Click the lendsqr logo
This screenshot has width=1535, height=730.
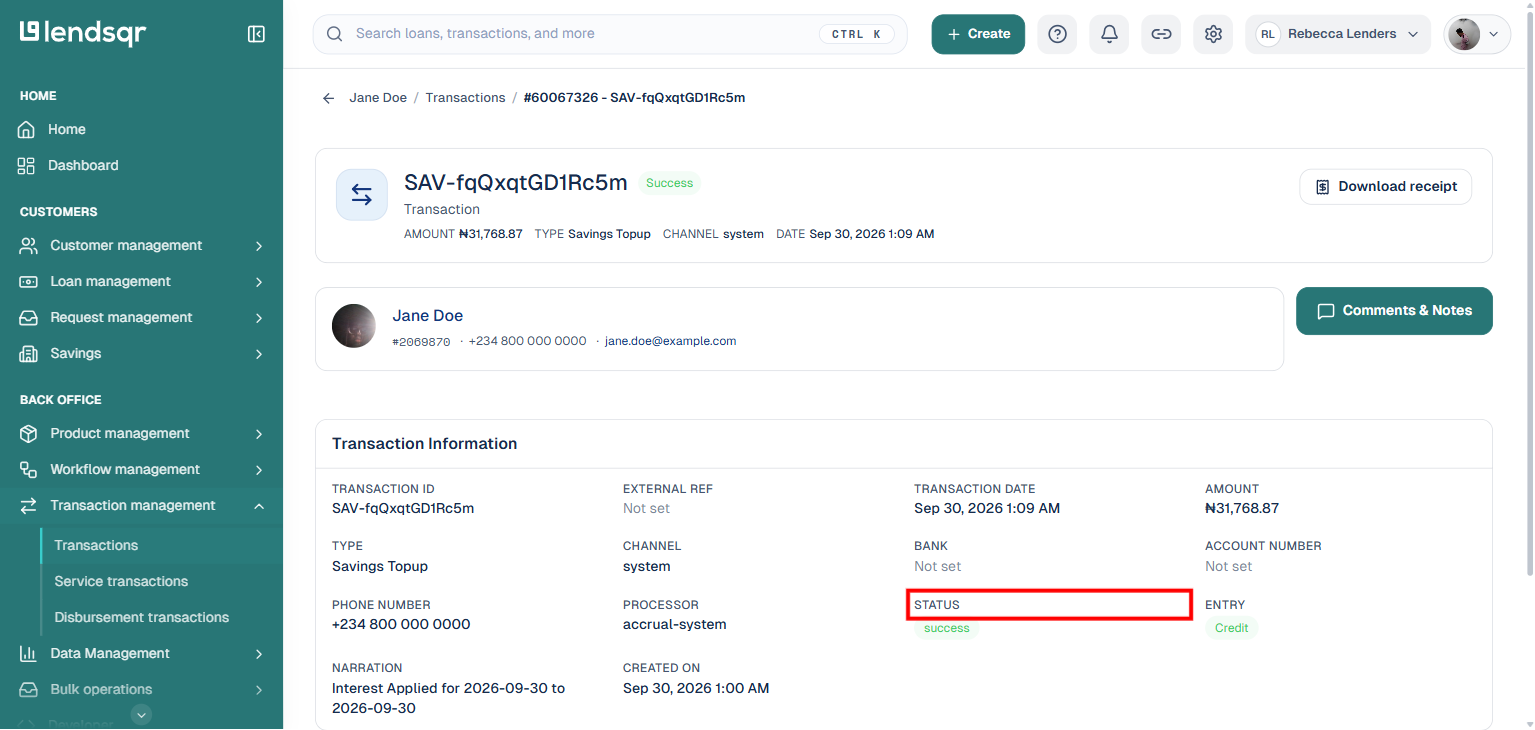[83, 33]
